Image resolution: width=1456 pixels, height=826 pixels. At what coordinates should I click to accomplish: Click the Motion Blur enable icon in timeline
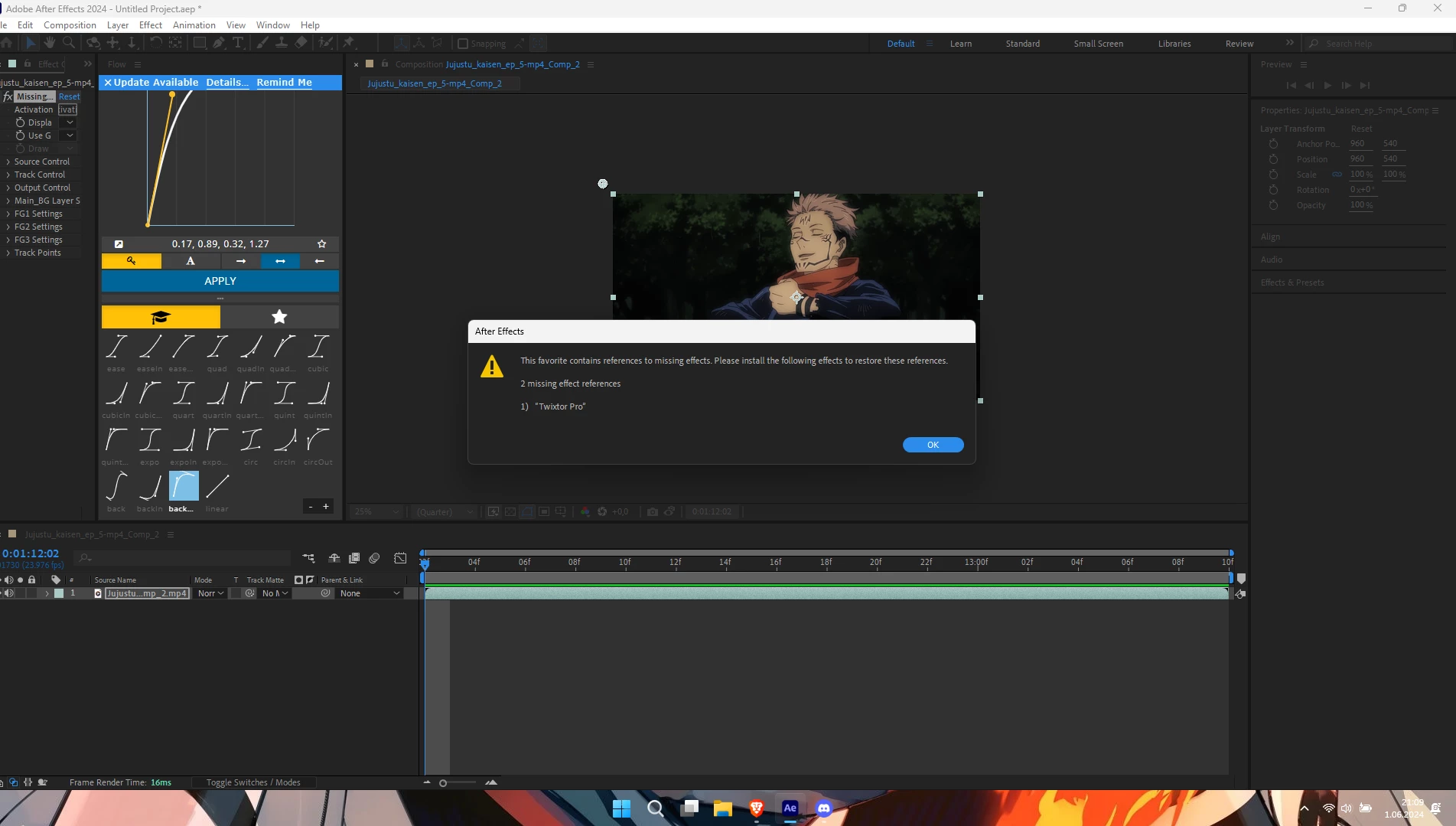374,558
